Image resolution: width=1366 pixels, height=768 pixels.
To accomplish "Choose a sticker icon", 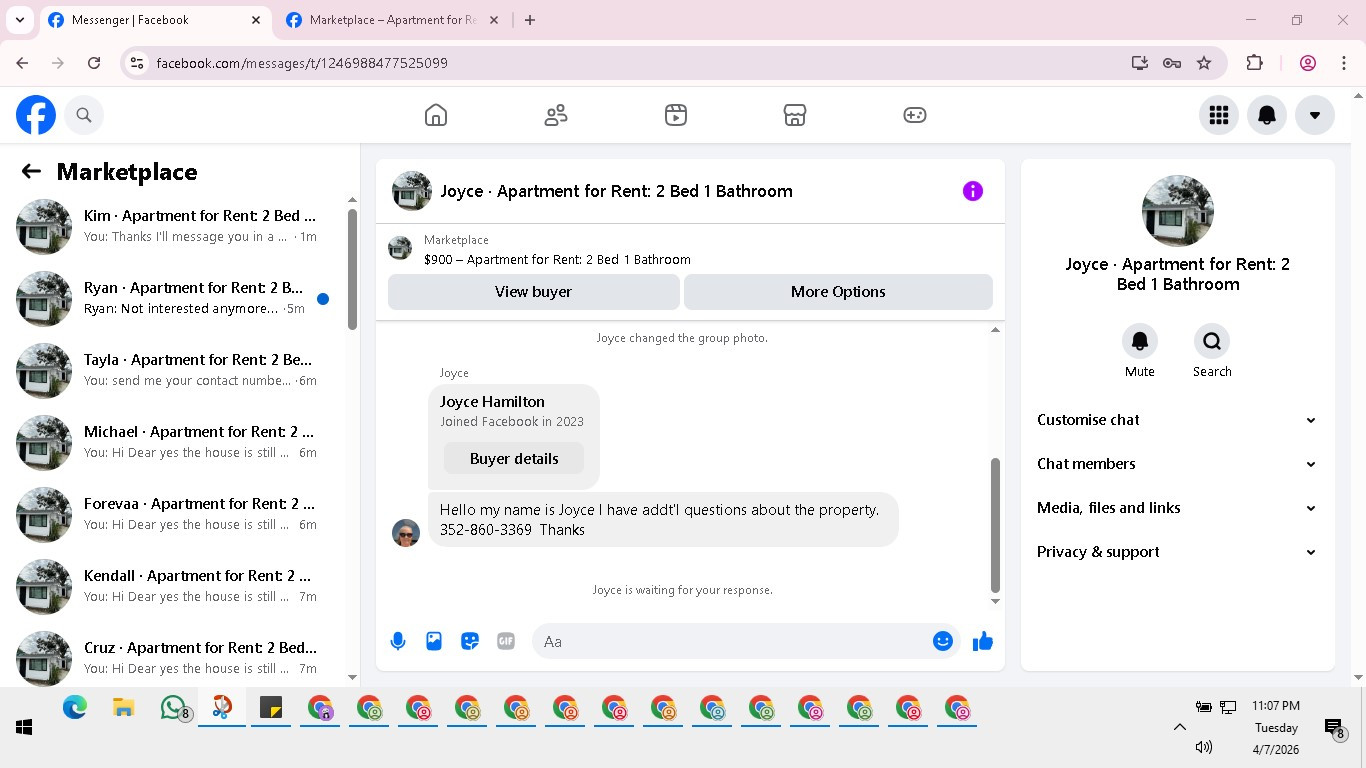I will pos(470,641).
